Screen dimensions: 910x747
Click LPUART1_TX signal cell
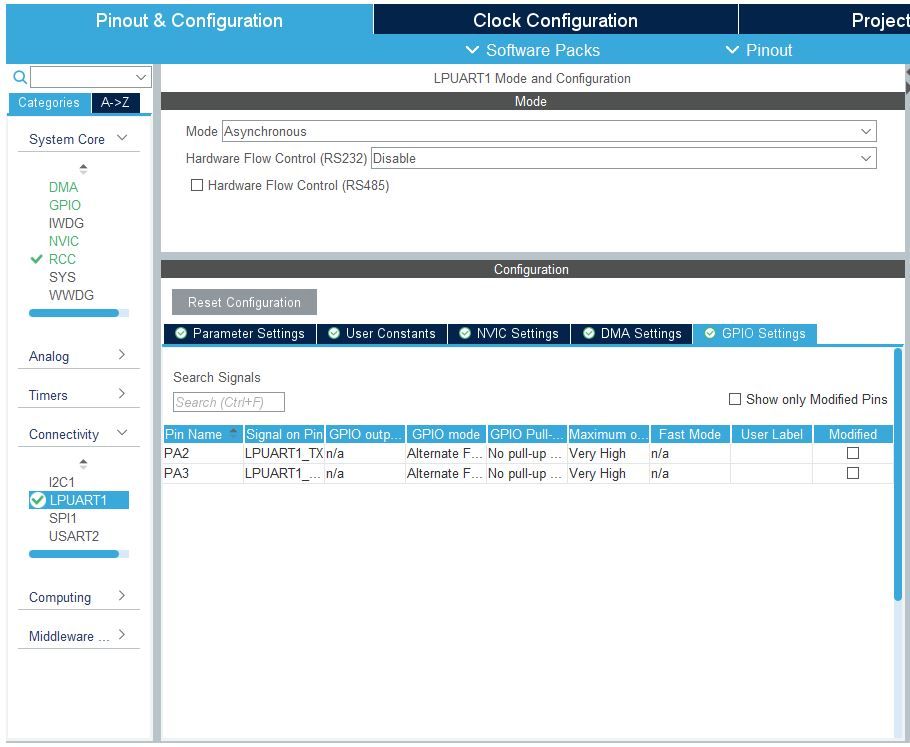pos(284,453)
